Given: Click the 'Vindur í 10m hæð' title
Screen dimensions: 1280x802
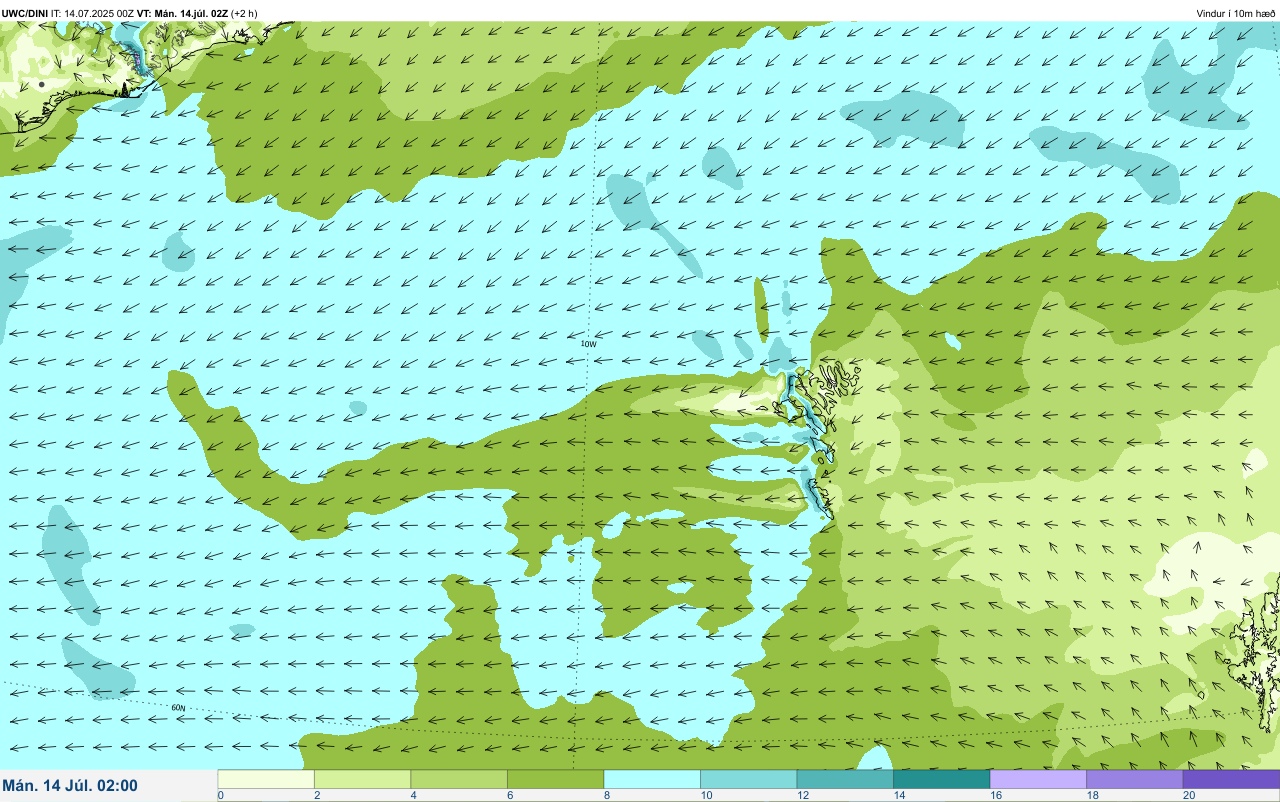Looking at the screenshot, I should coord(1236,13).
